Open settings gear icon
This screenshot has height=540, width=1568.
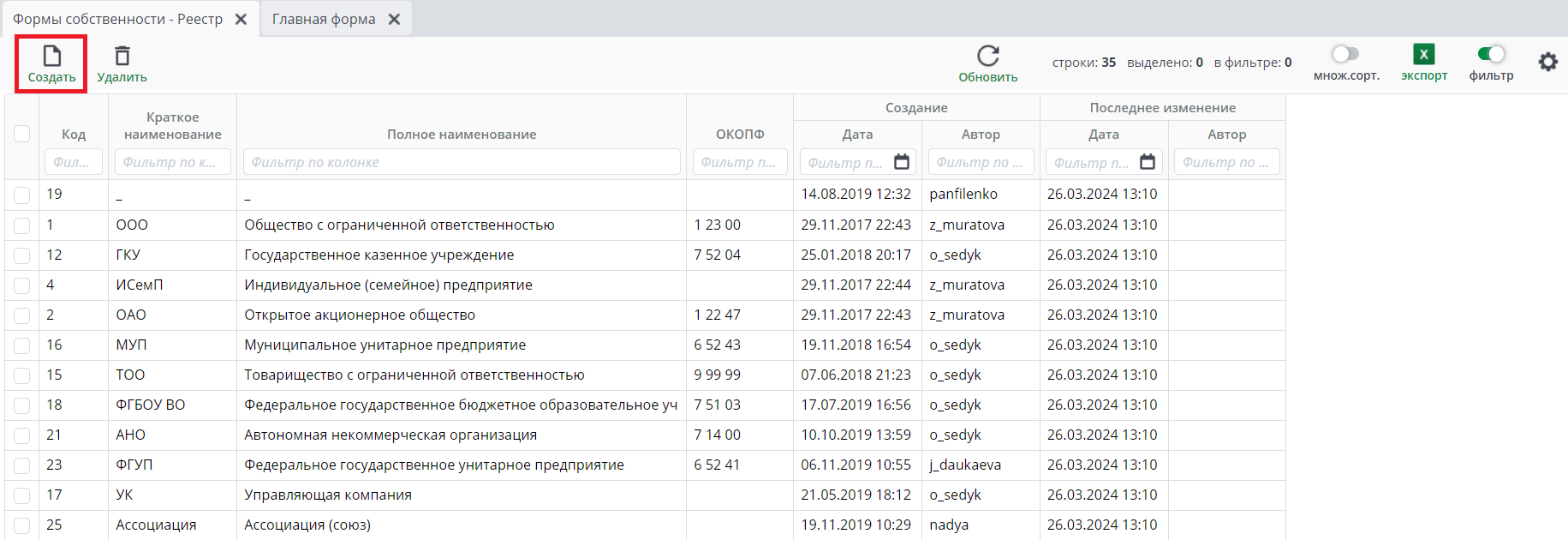[x=1547, y=62]
